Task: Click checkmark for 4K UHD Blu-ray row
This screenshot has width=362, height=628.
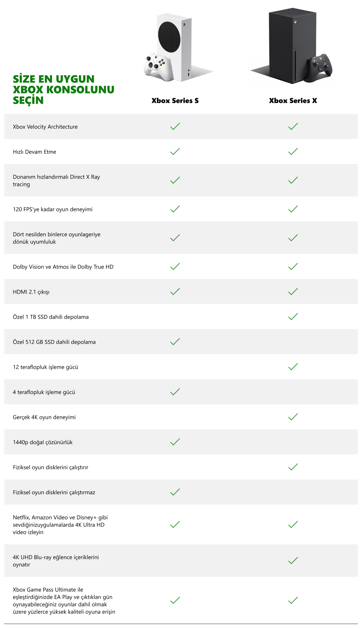Action: click(x=293, y=560)
